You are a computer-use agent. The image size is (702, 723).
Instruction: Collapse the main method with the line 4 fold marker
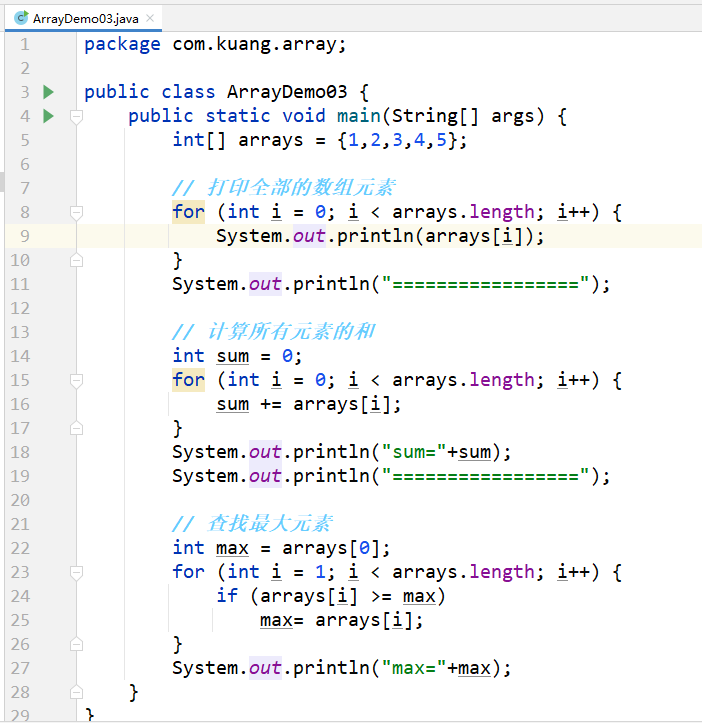coord(77,117)
